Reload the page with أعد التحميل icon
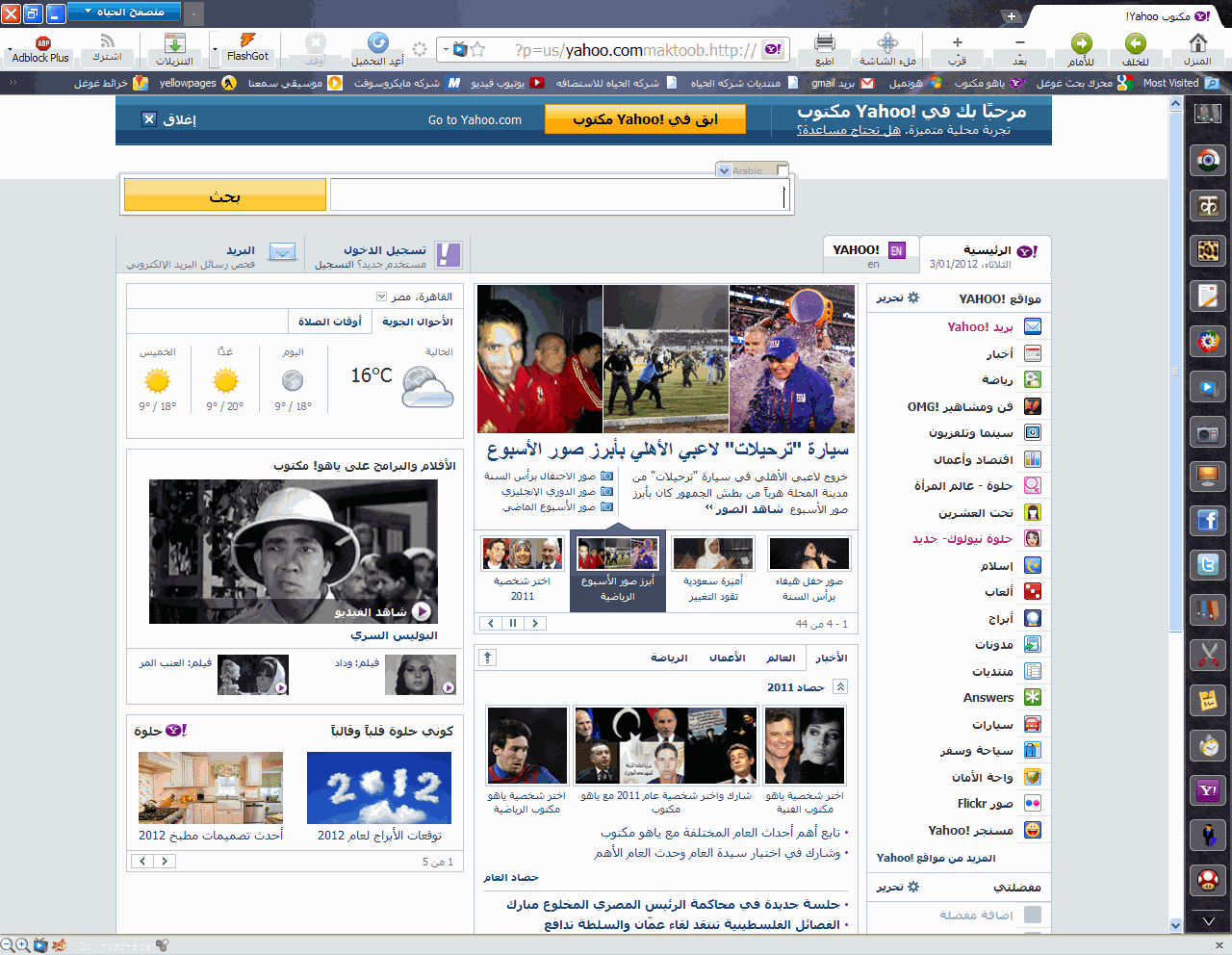The width and height of the screenshot is (1232, 955). click(x=378, y=42)
